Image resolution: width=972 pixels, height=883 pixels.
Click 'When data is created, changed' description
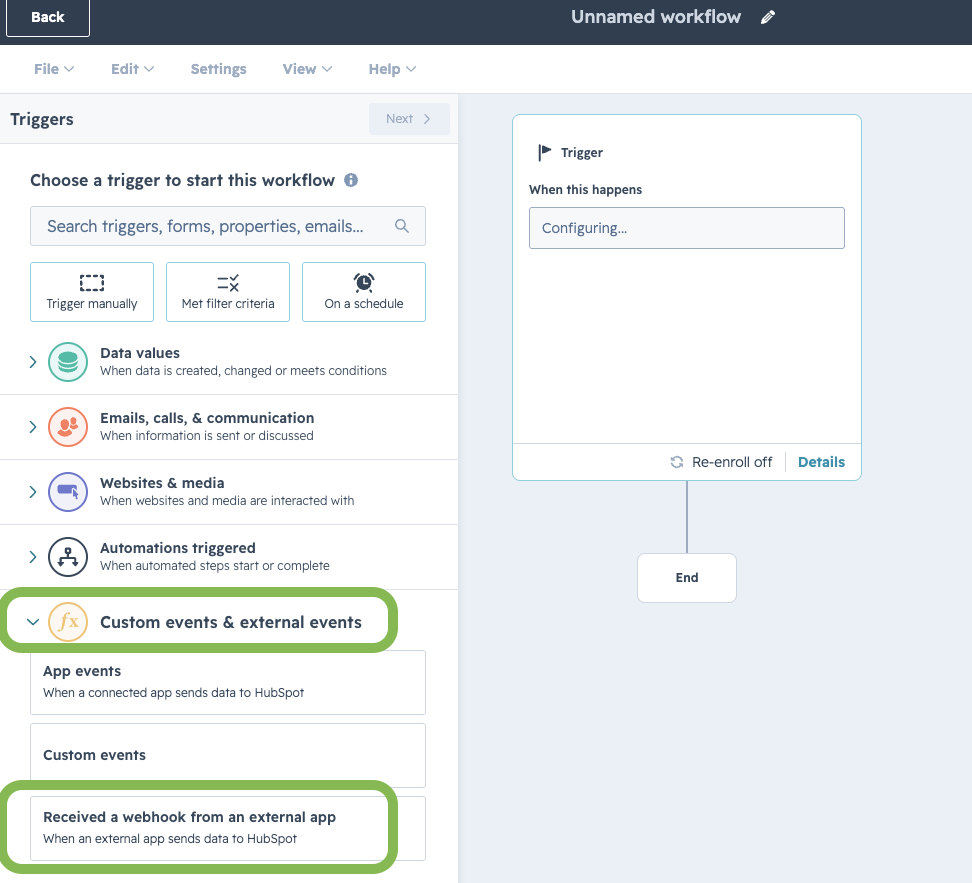(x=244, y=371)
